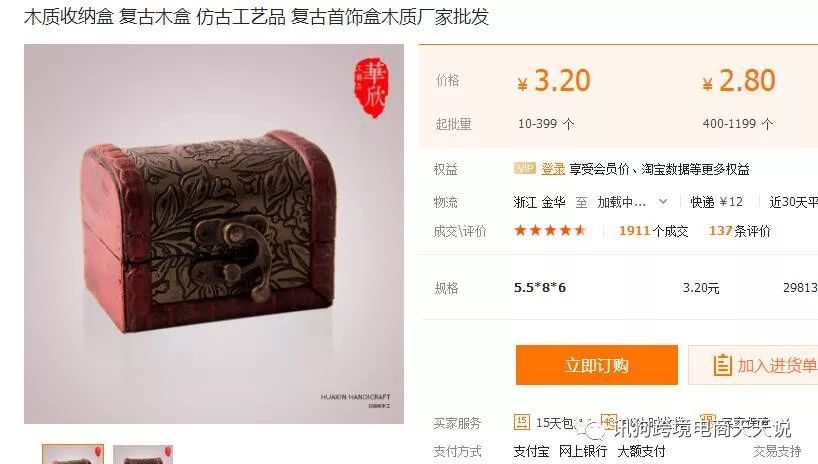The height and width of the screenshot is (464, 818).
Task: Click the 加入进货单 button
Action: 753,365
